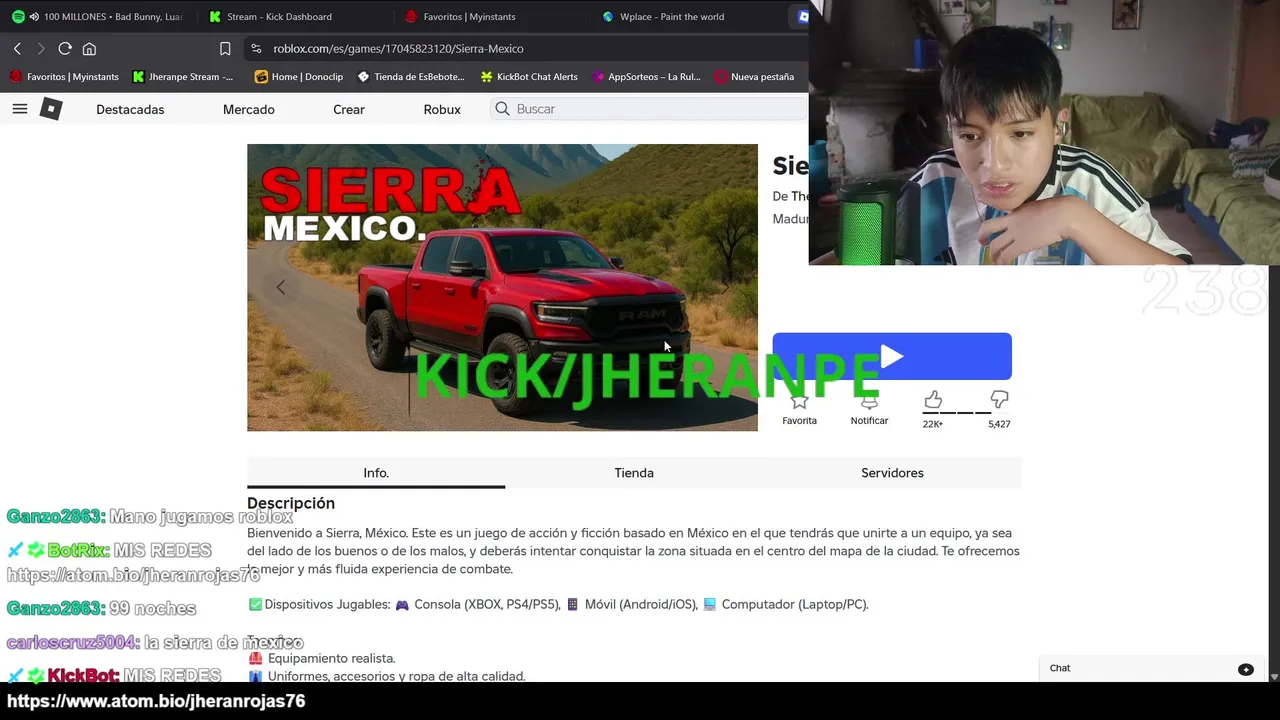The height and width of the screenshot is (720, 1280).
Task: Click the URL in the address bar
Action: click(398, 48)
